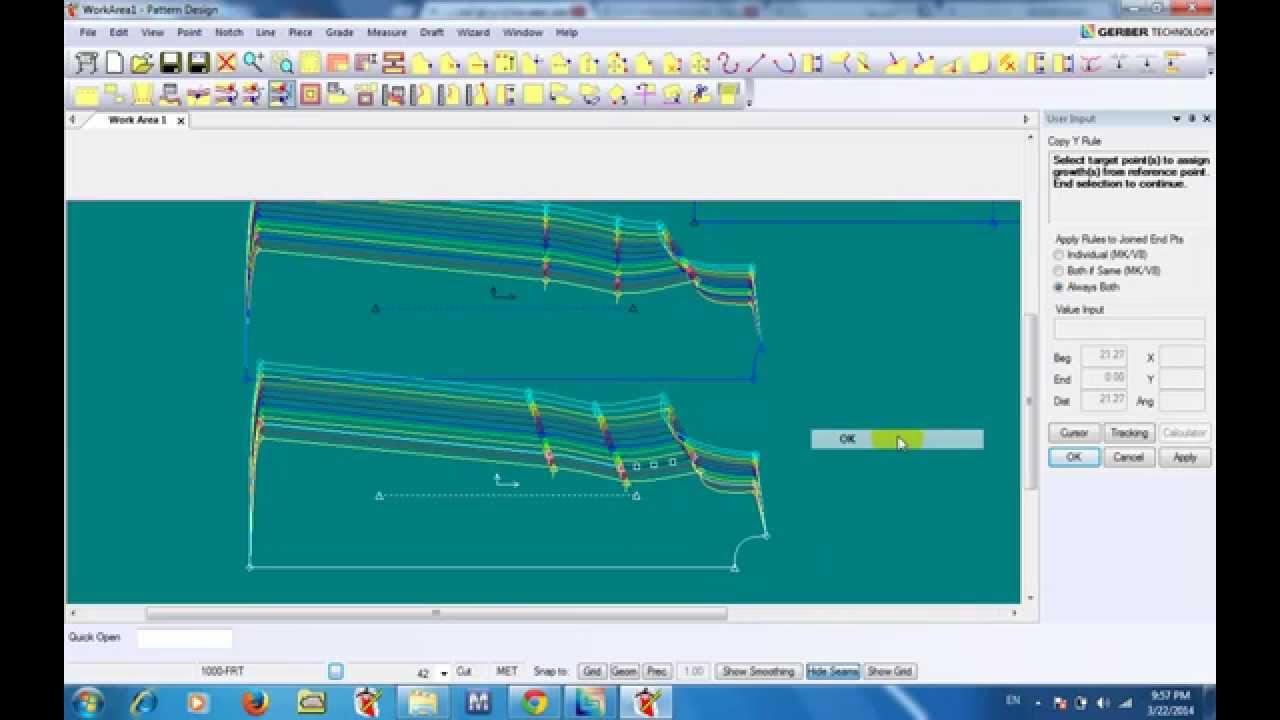
Task: Click OK in the User Input panel
Action: (1074, 457)
